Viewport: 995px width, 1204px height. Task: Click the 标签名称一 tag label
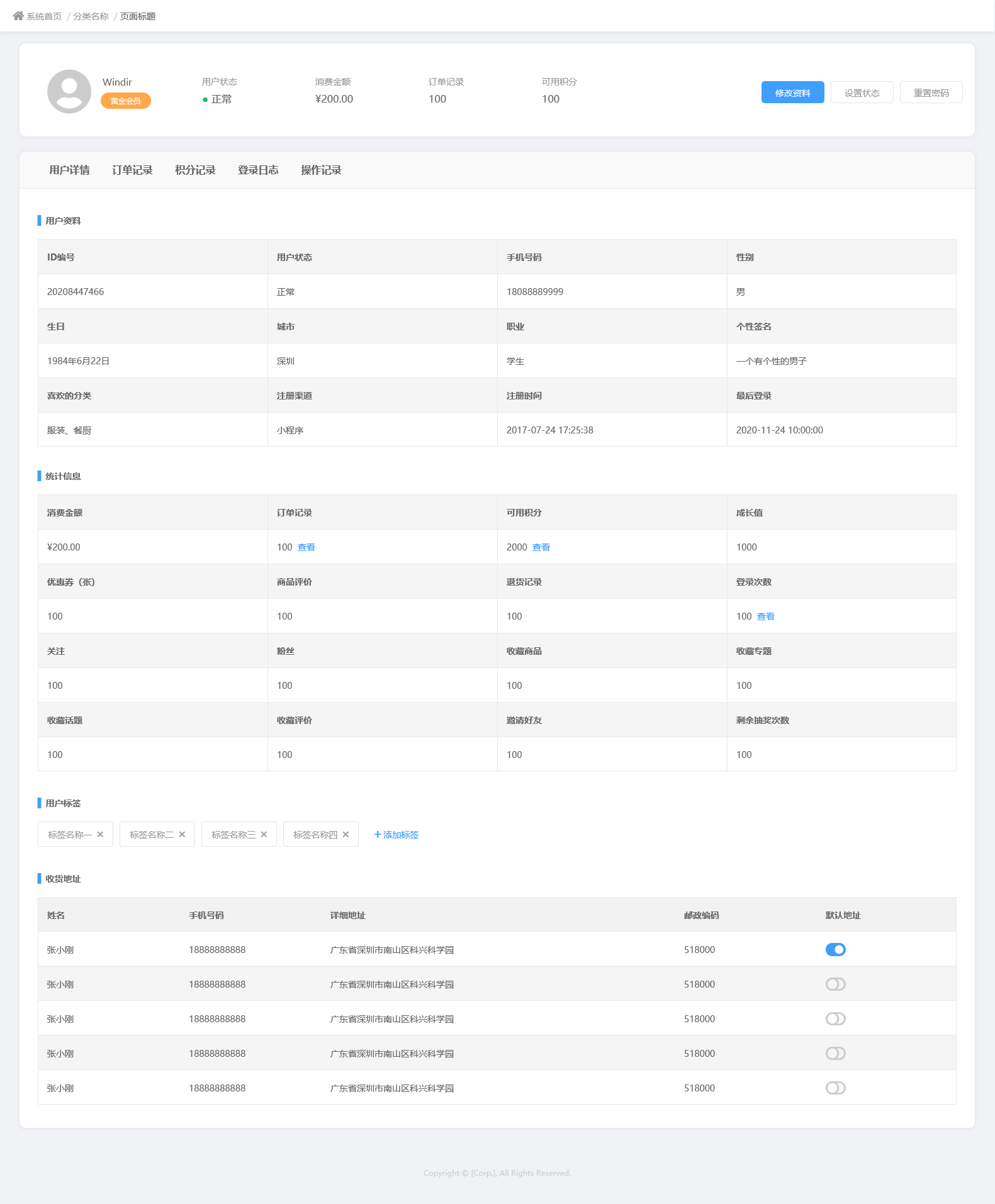pyautogui.click(x=70, y=835)
